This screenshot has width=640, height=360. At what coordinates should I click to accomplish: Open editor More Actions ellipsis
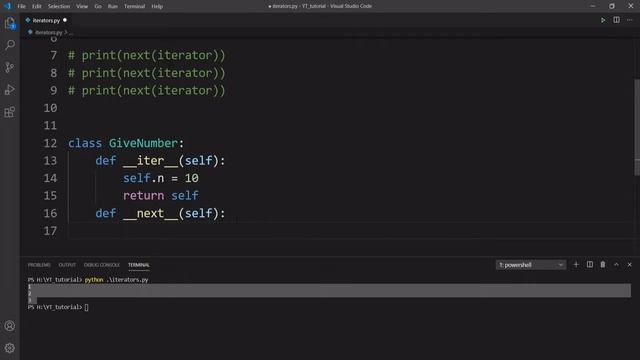click(x=630, y=20)
